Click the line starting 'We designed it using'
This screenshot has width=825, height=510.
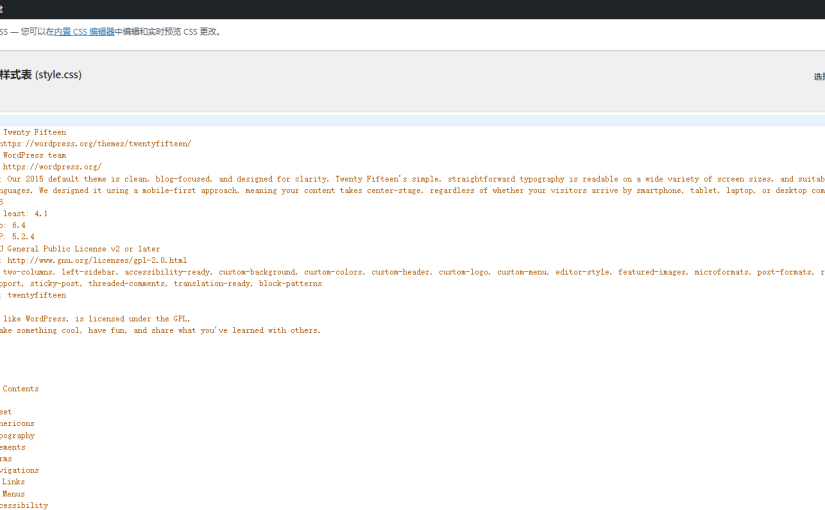point(412,191)
